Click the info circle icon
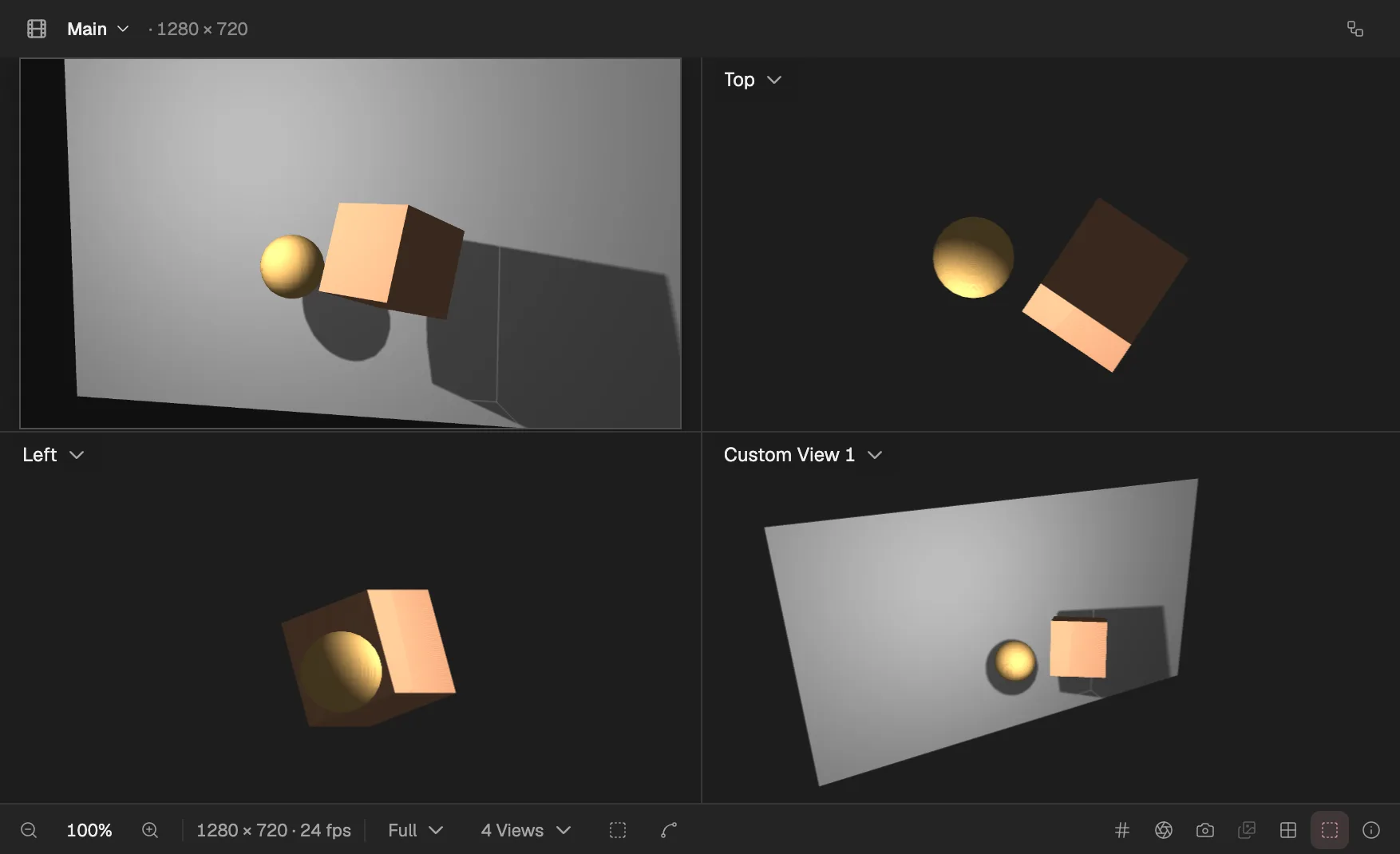The width and height of the screenshot is (1400, 854). point(1371,830)
